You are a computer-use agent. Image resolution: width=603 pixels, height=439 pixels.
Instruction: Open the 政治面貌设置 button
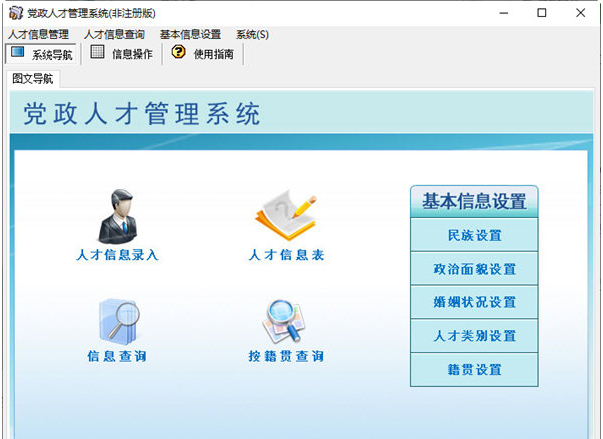tap(474, 269)
